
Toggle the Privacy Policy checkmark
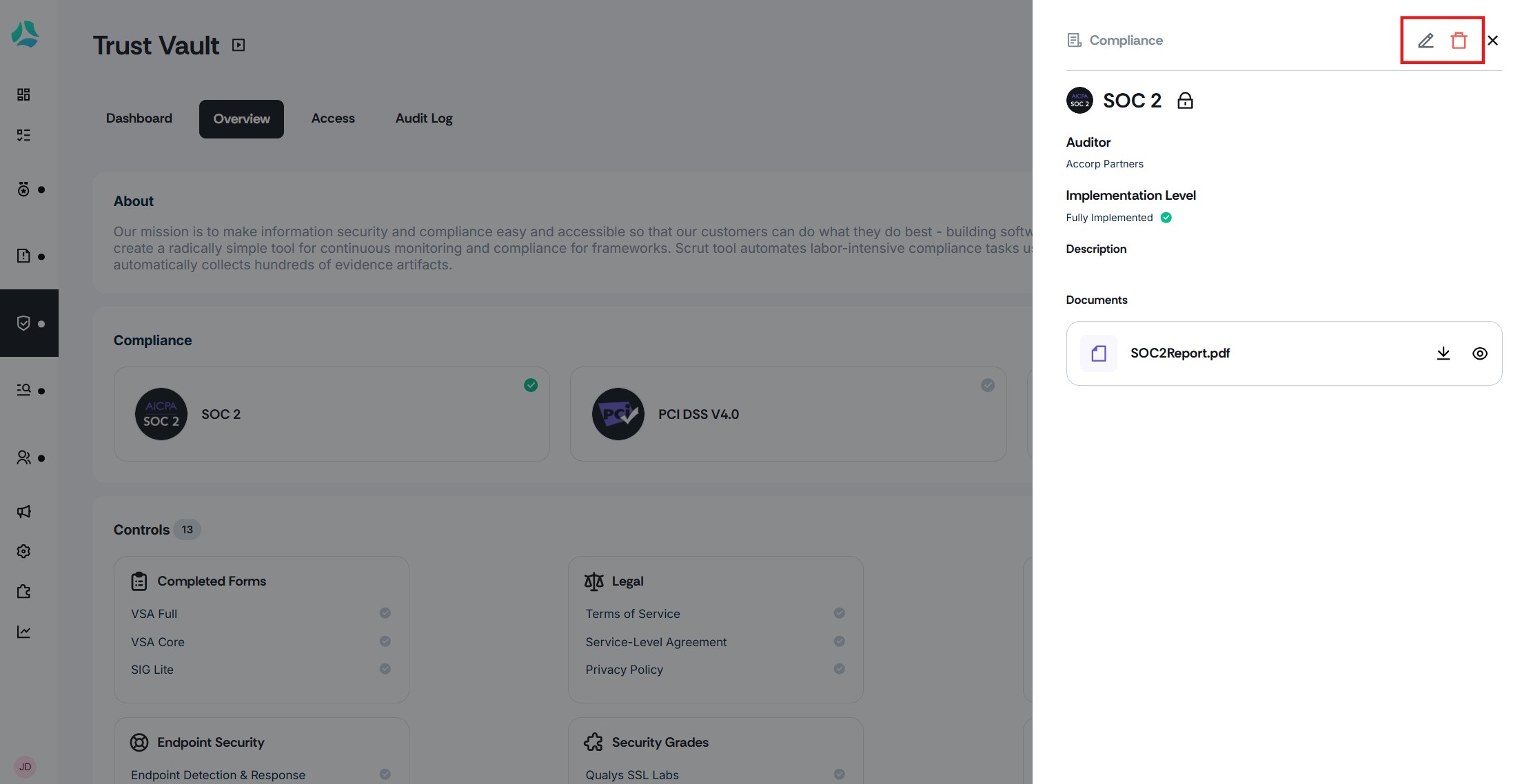coord(840,669)
